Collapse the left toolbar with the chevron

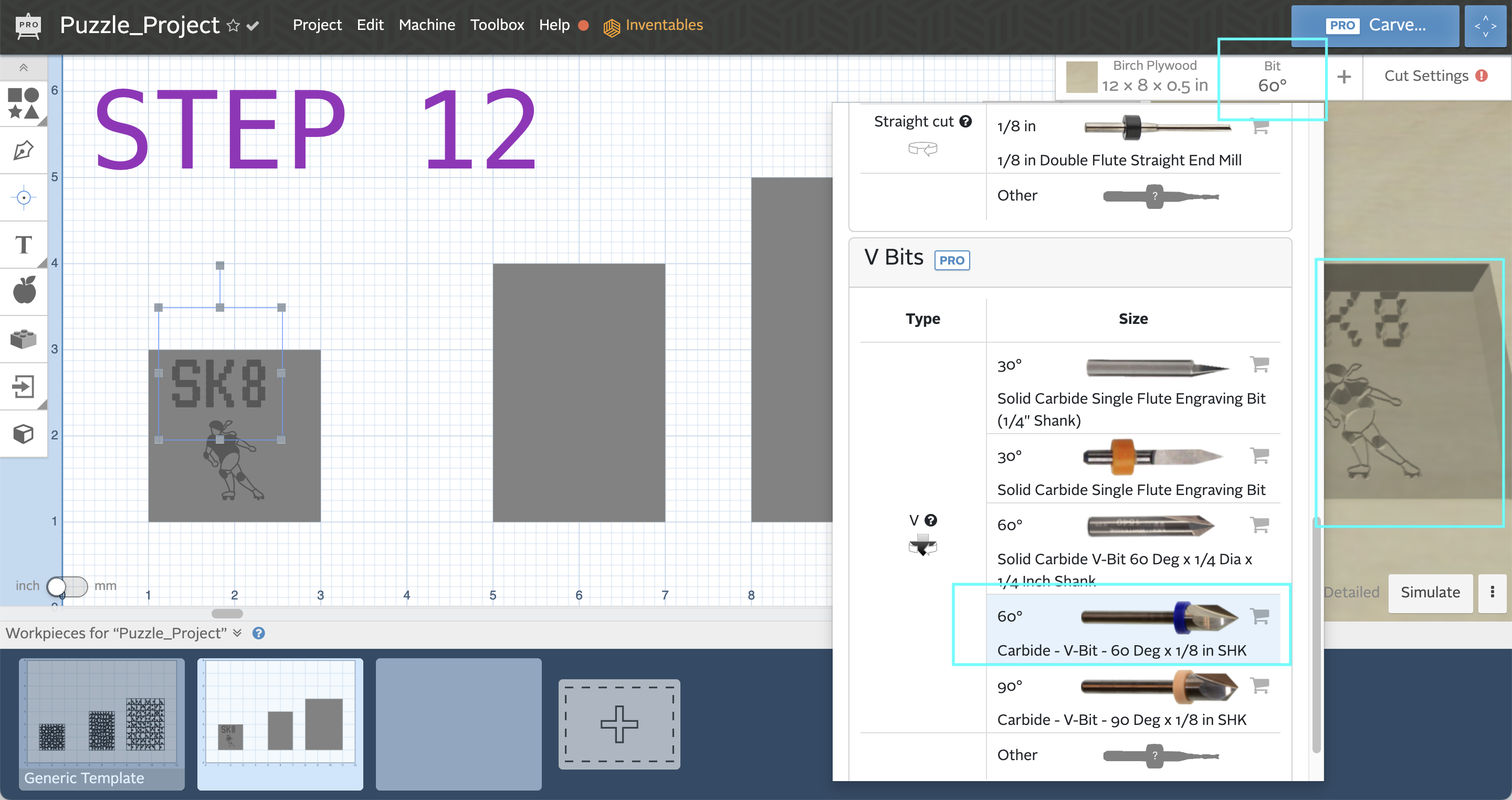pos(24,67)
